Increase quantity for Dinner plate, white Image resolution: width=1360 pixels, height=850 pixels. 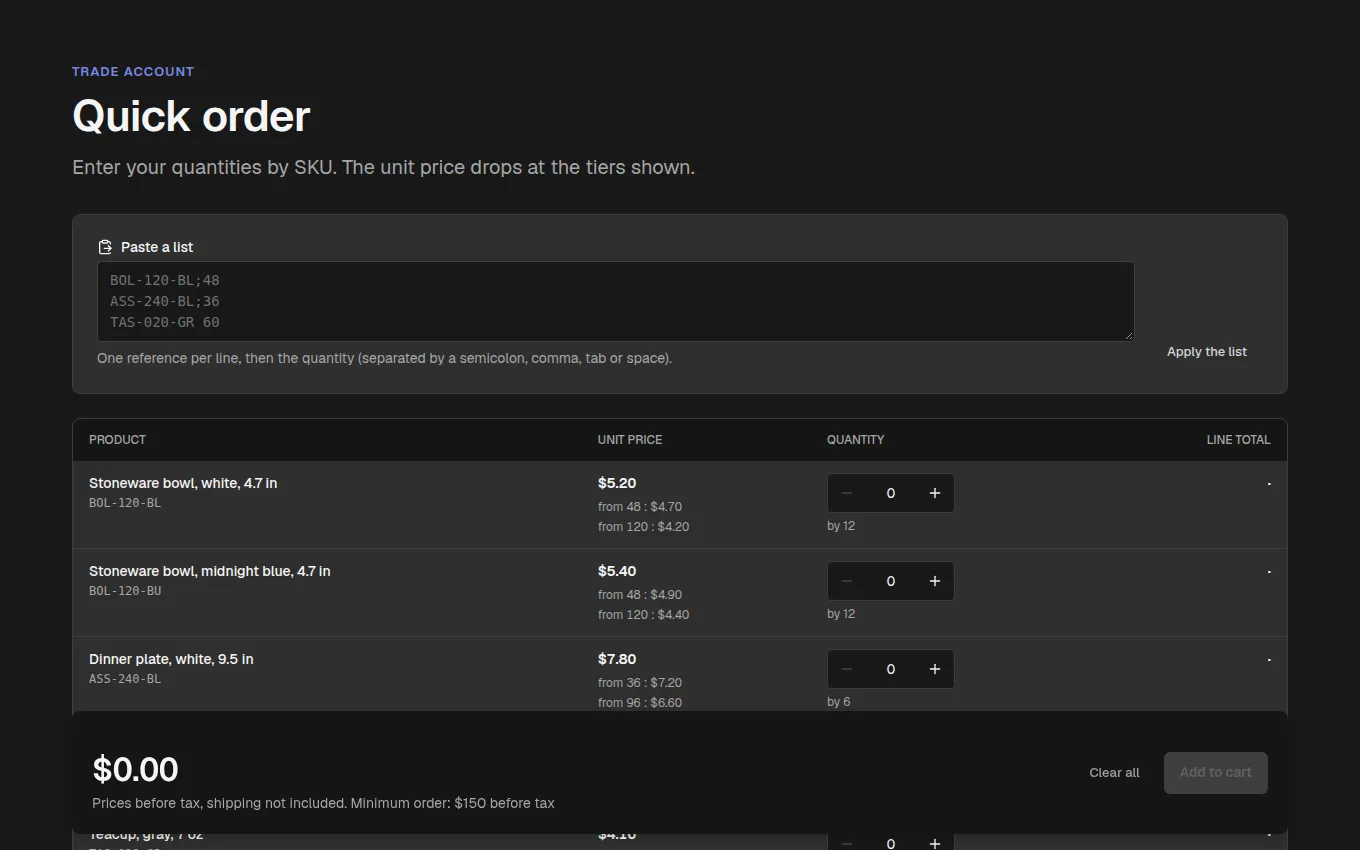pos(935,669)
